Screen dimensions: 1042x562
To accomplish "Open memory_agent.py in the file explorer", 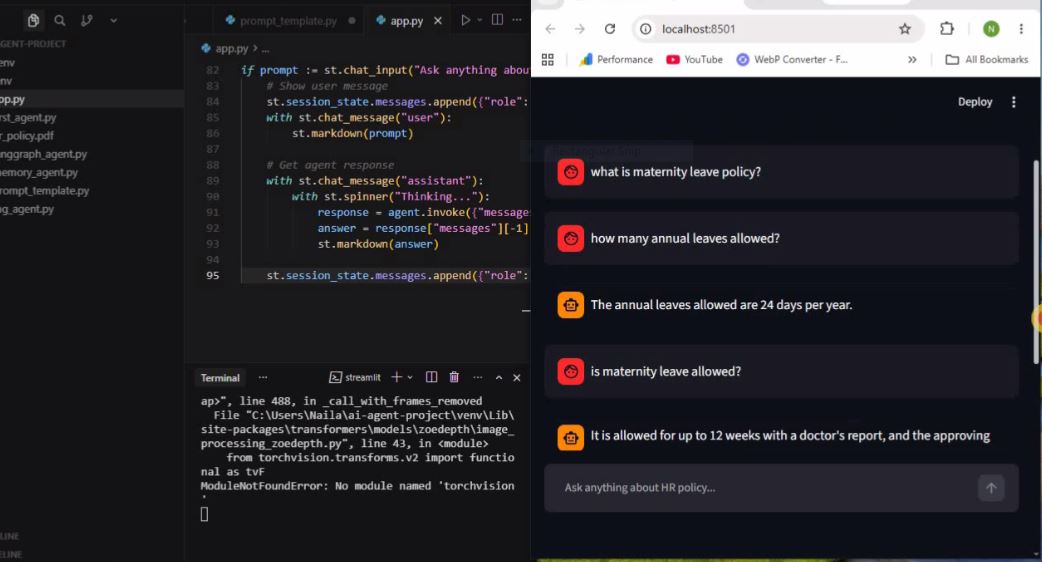I will (39, 172).
